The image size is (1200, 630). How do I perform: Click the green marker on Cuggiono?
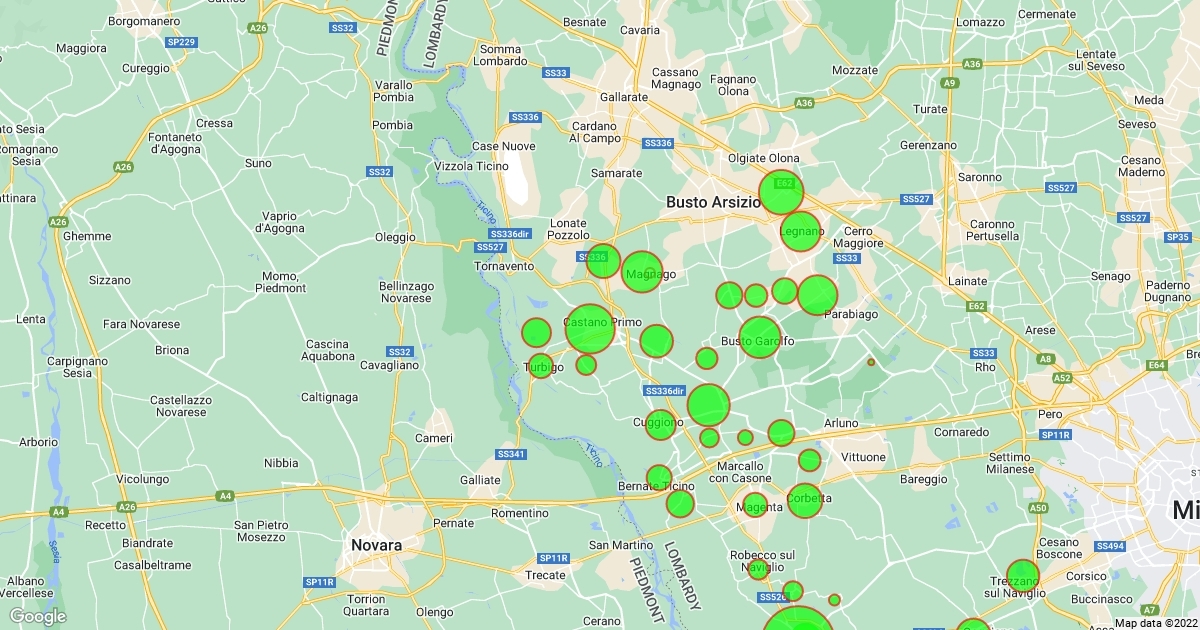point(660,425)
